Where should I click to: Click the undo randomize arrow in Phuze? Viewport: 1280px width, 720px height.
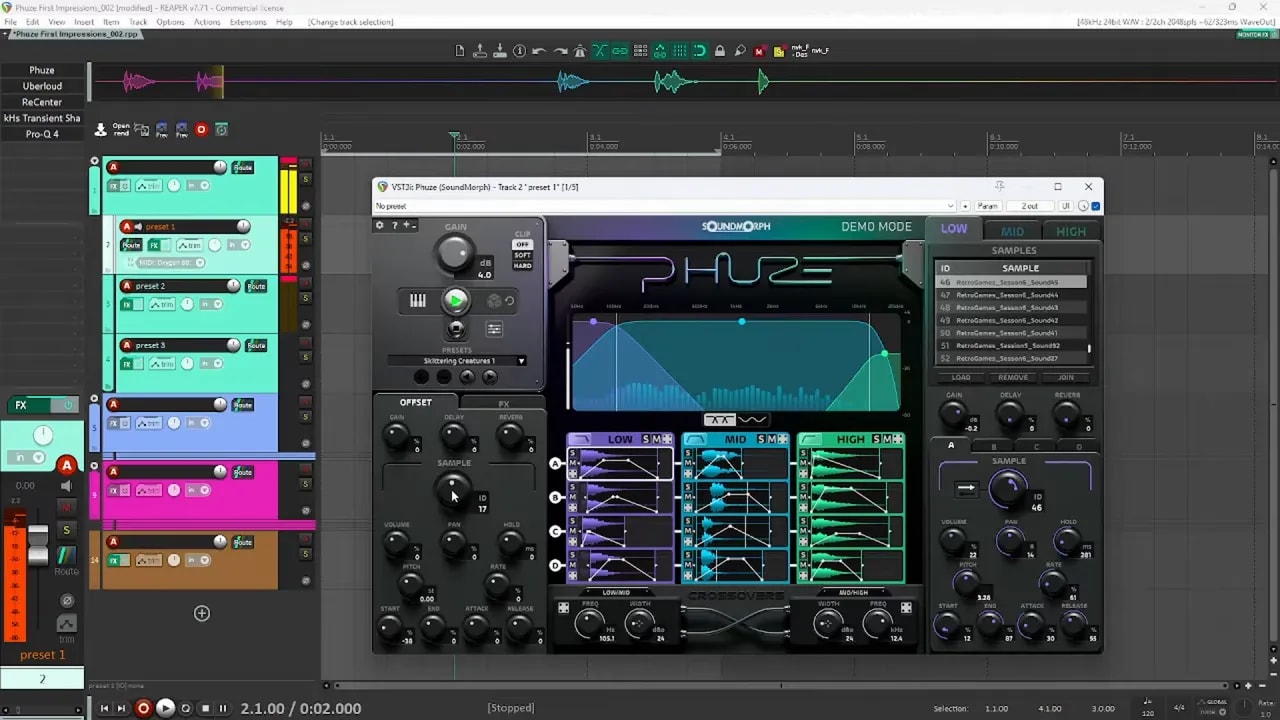point(509,300)
